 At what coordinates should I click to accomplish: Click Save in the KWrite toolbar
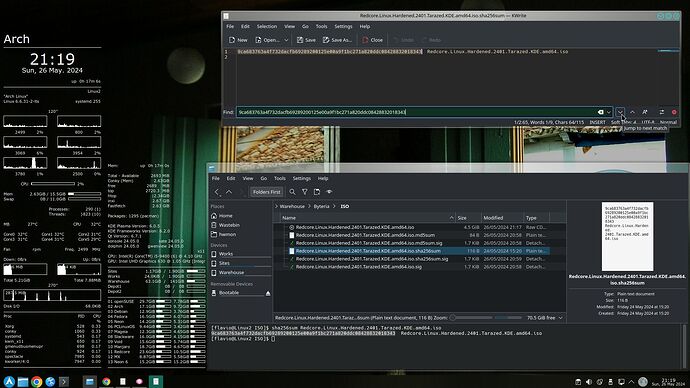[306, 40]
